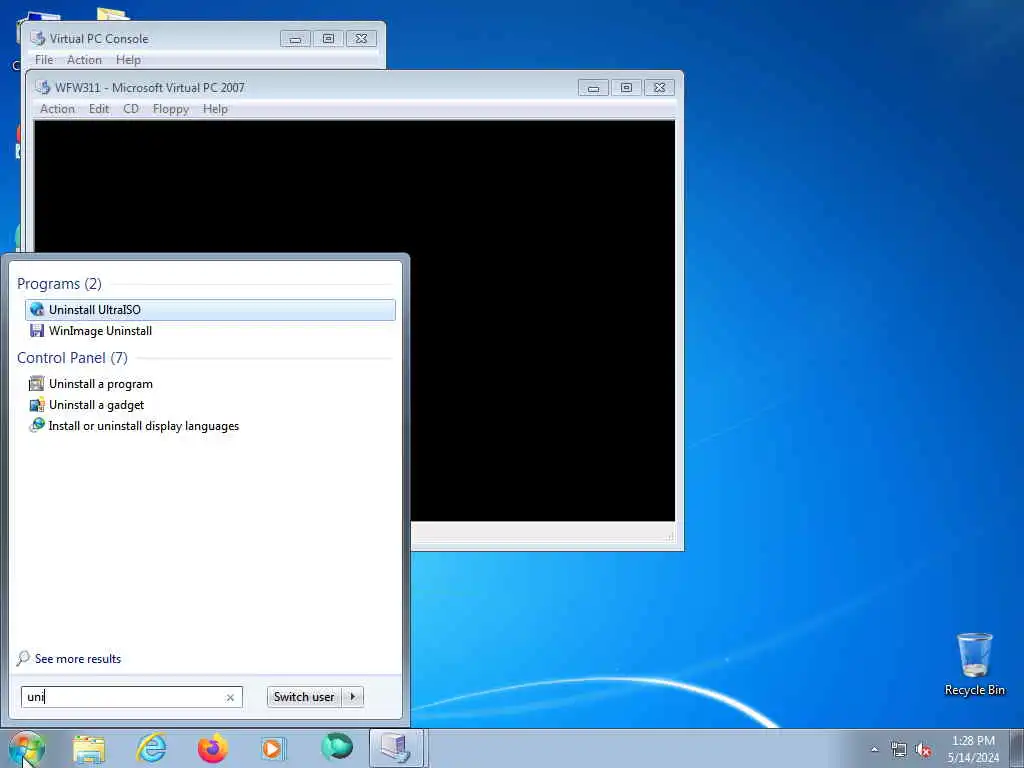
Task: Click the WFW311 - Microsoft Virtual PC 2007 title
Action: [x=150, y=88]
